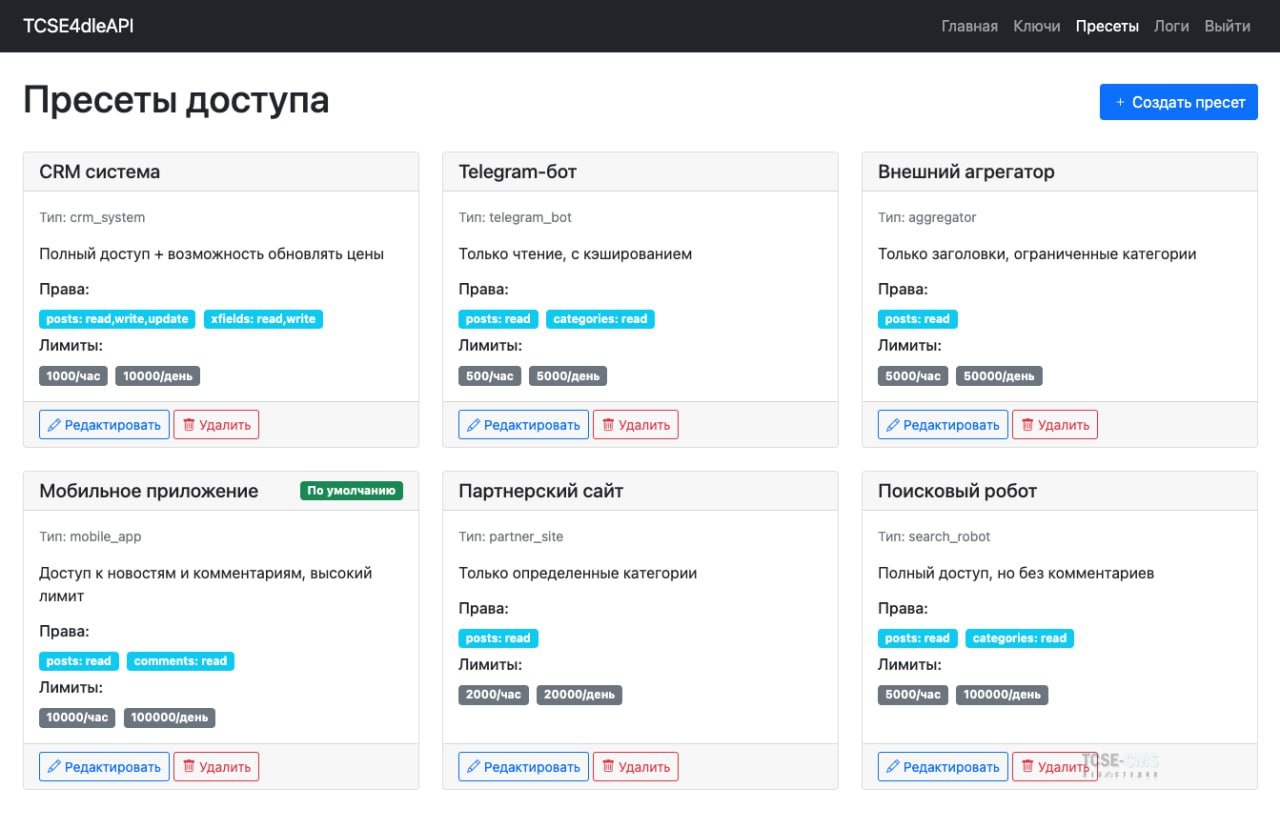Click pencil icon on CRM система card
This screenshot has height=829, width=1280.
tap(54, 425)
